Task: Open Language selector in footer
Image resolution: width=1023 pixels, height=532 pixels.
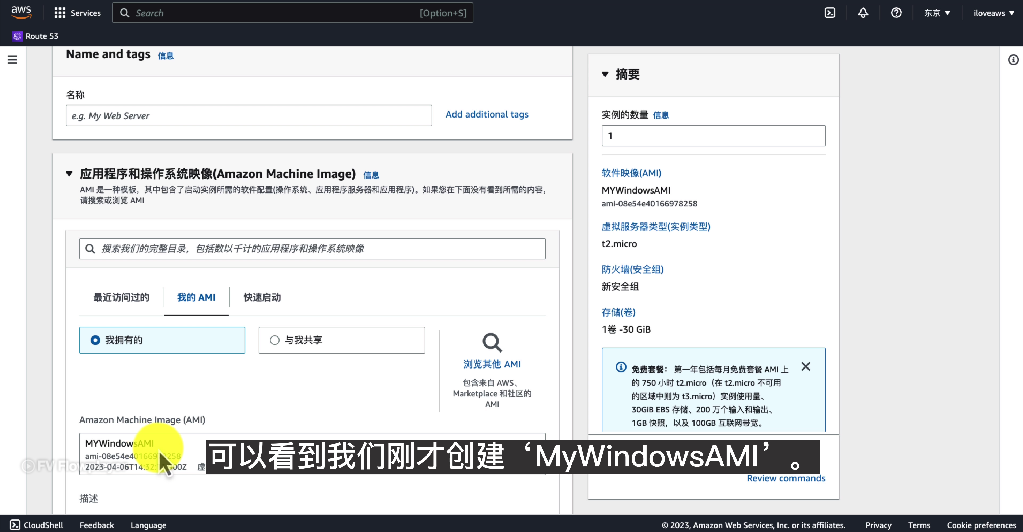Action: (148, 525)
